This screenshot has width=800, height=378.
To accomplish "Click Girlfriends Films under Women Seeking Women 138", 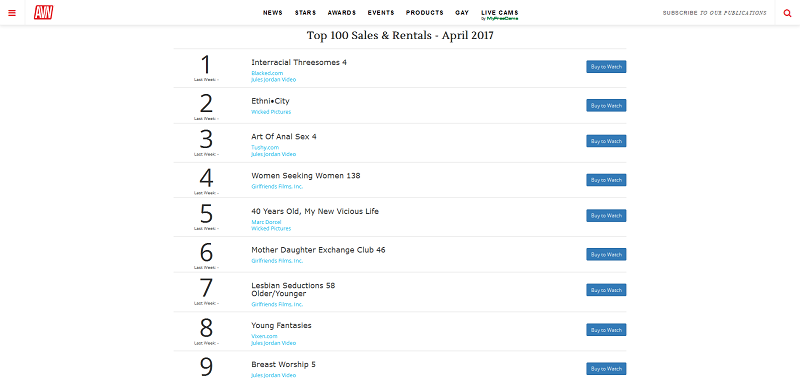I will click(x=277, y=187).
